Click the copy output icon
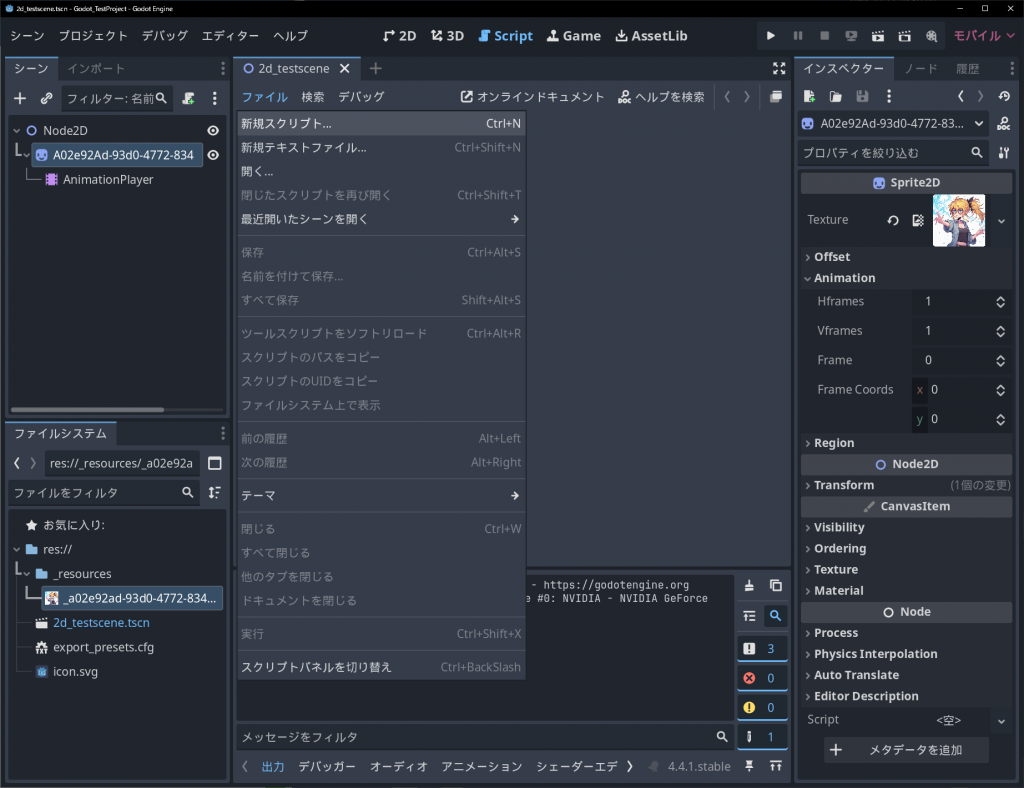 pos(776,586)
